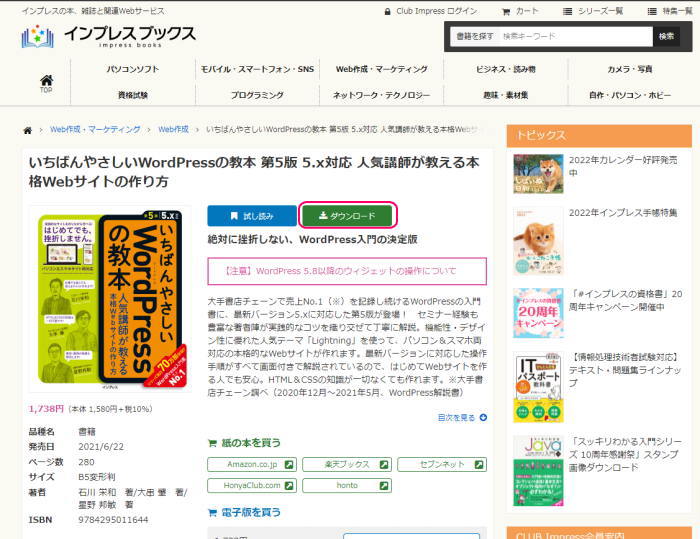
Task: Buy from 楽天ブックス
Action: (x=347, y=464)
